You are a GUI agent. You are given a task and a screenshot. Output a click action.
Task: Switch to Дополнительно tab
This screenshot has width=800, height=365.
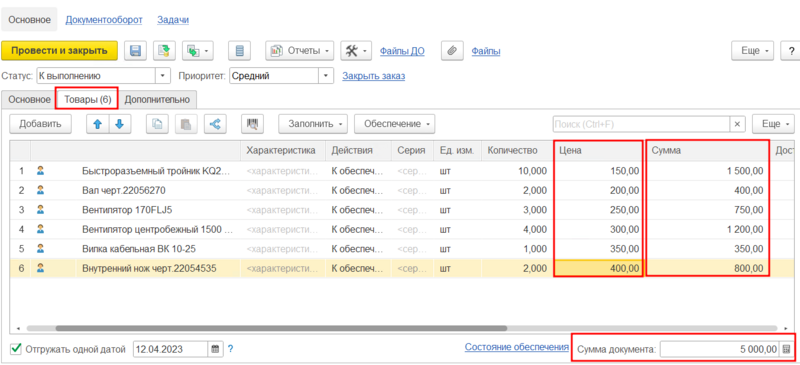[x=157, y=100]
